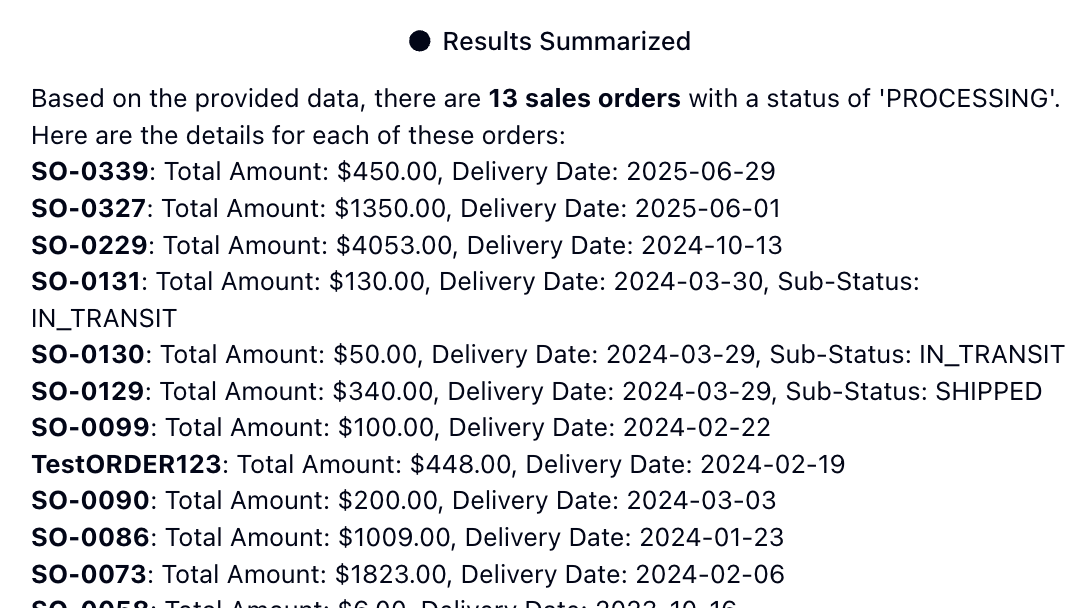Click order ID SO-0131
The image size is (1088, 608).
(x=86, y=281)
